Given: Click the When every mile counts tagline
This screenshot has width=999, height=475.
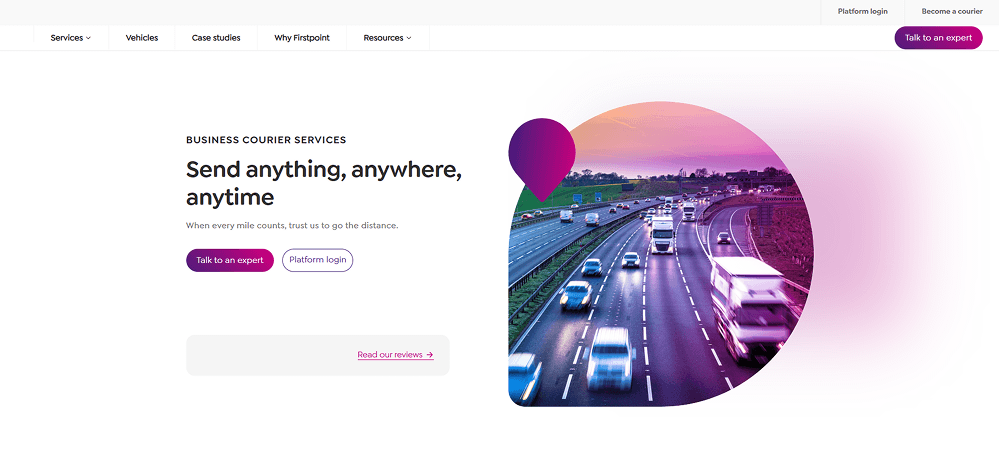Looking at the screenshot, I should pyautogui.click(x=292, y=225).
